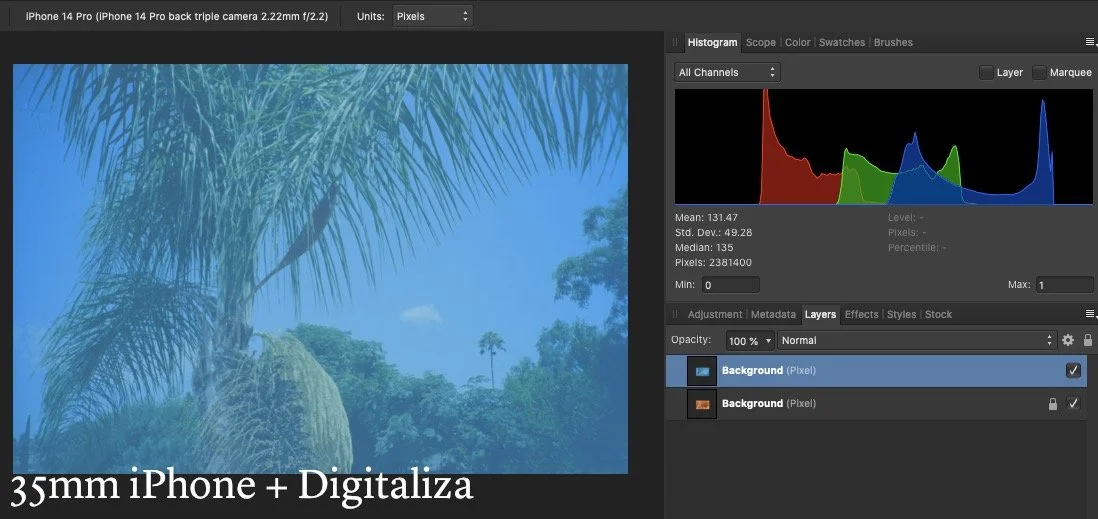Switch to the Adjustment tab

(714, 314)
